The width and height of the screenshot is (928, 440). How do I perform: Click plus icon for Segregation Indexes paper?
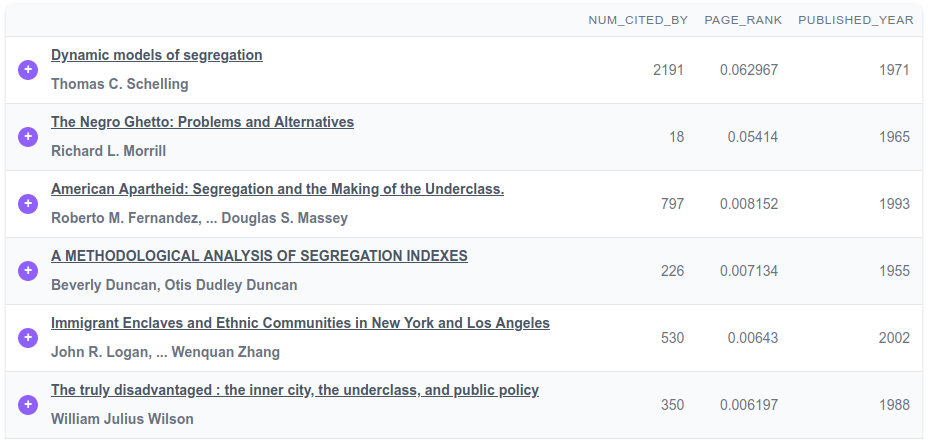pyautogui.click(x=28, y=271)
